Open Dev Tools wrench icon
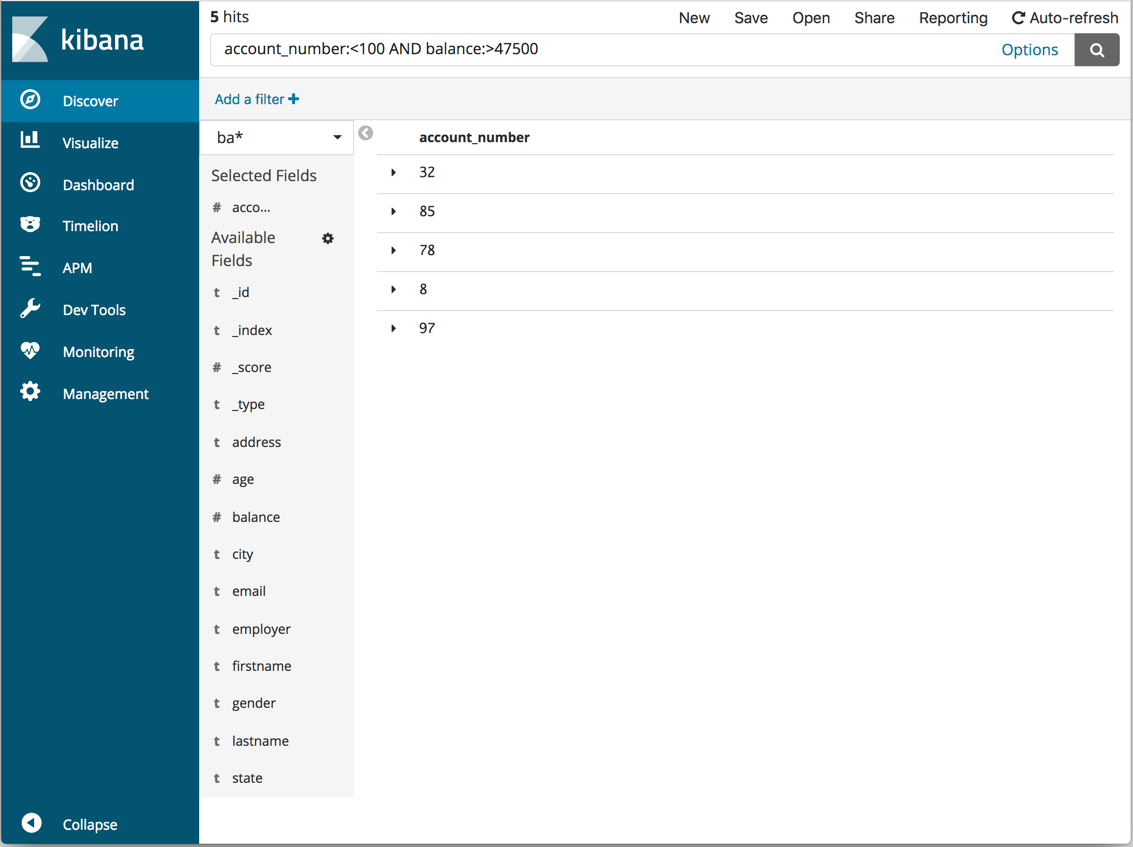 coord(31,309)
